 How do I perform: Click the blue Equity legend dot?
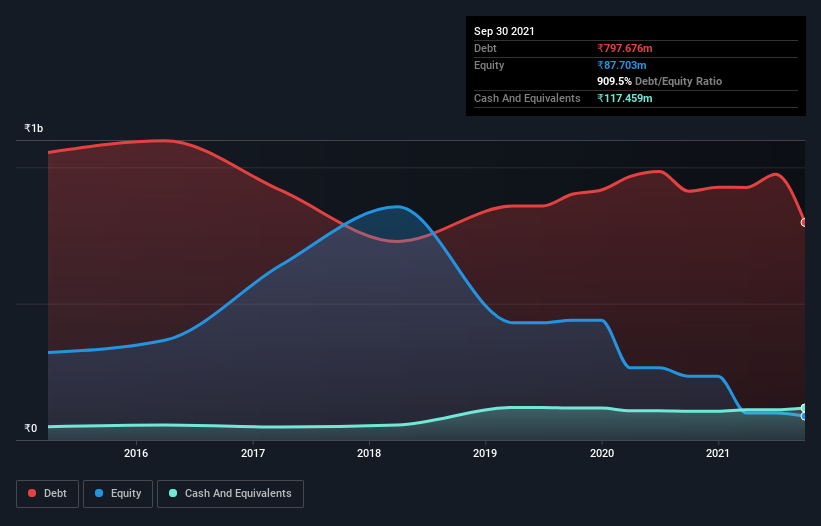click(99, 493)
